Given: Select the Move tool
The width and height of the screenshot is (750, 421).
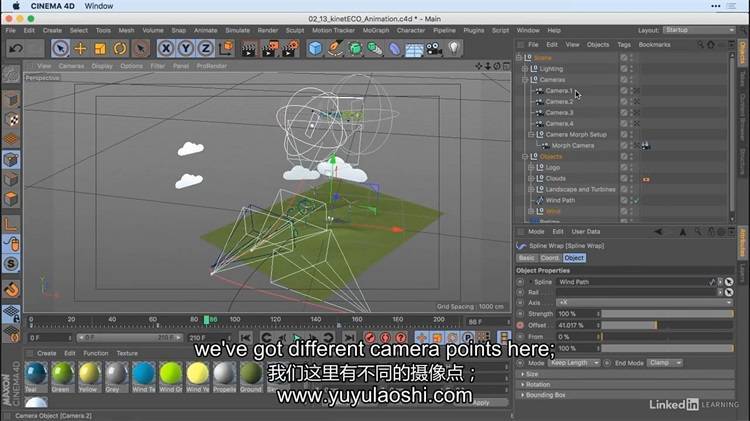Looking at the screenshot, I should pyautogui.click(x=80, y=48).
